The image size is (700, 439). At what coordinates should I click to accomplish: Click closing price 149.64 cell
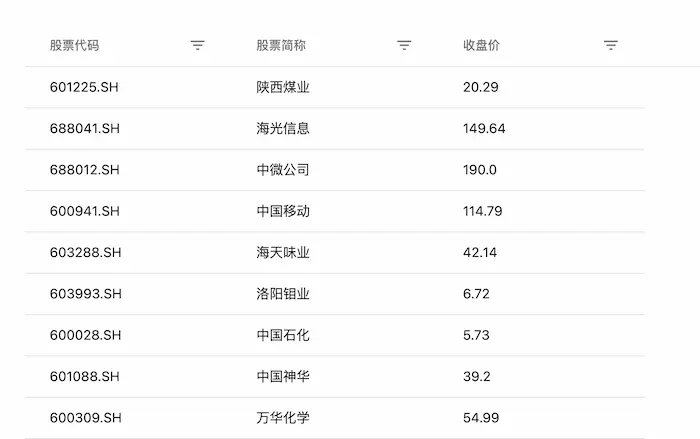pyautogui.click(x=484, y=129)
